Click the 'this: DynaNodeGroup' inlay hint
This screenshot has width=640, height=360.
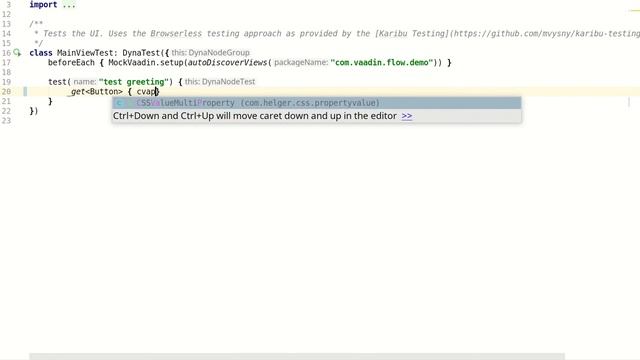[x=210, y=53]
